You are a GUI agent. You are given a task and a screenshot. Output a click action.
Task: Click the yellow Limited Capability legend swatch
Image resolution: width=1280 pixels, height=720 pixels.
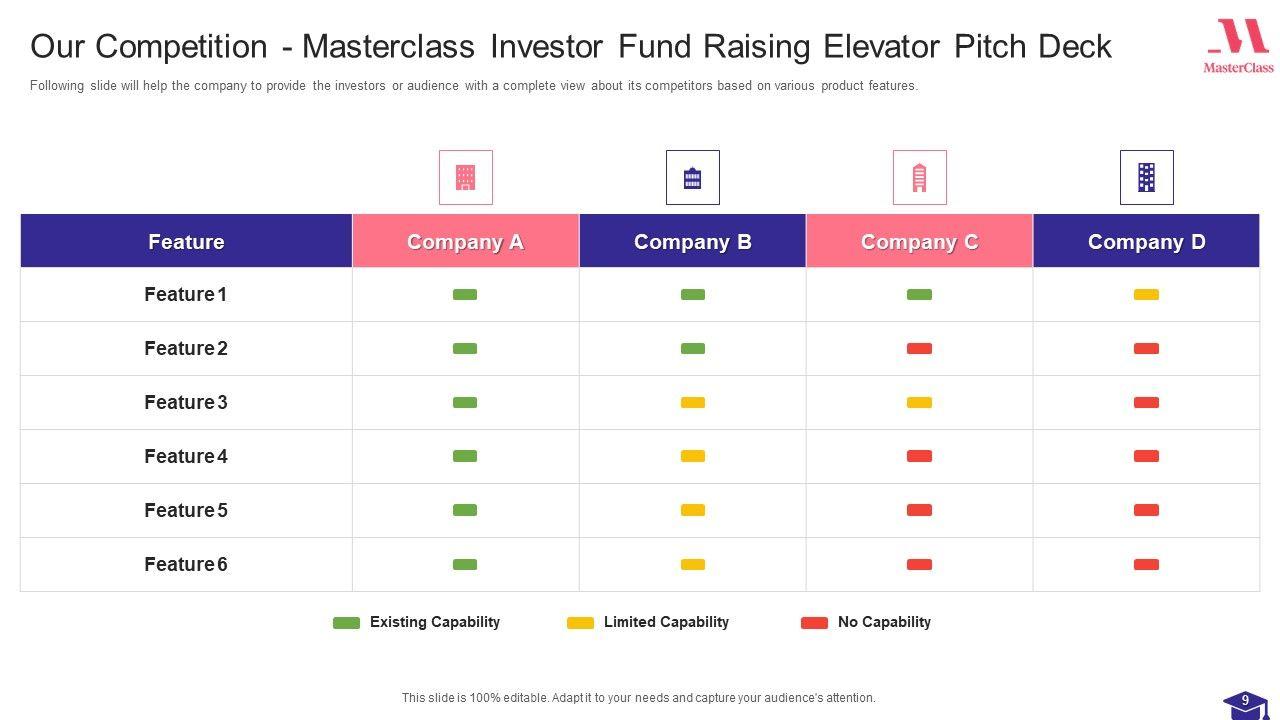pyautogui.click(x=580, y=623)
